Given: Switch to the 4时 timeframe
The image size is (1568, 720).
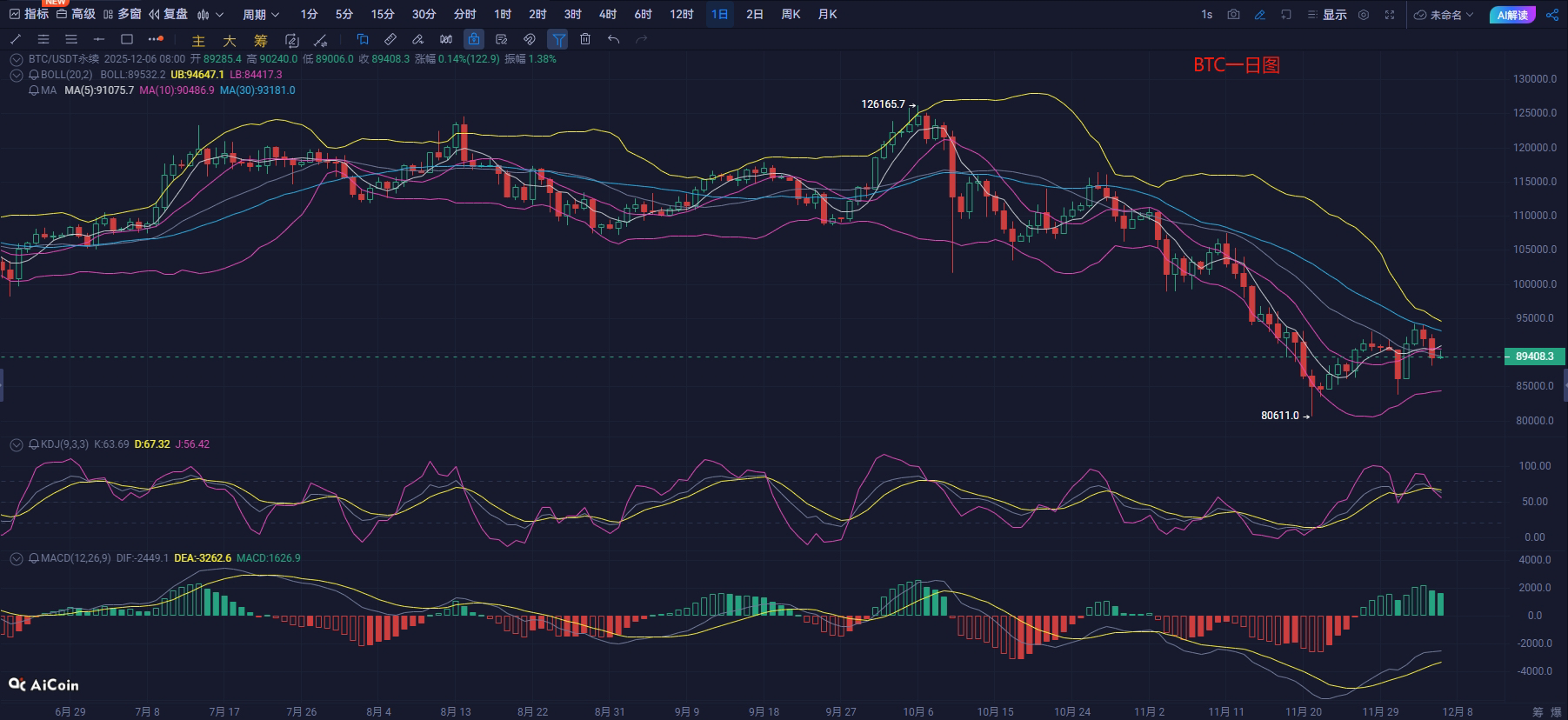Looking at the screenshot, I should pyautogui.click(x=608, y=15).
